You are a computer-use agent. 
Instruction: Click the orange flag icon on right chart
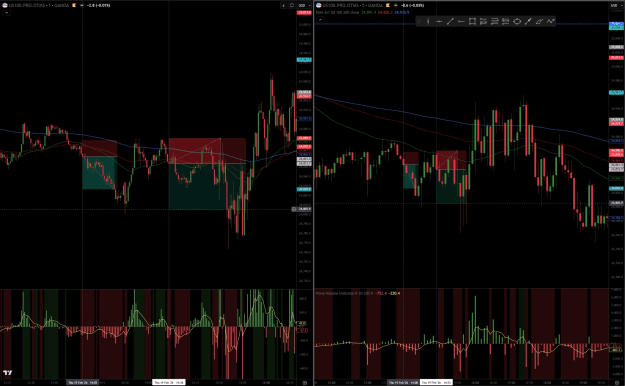(388, 5)
